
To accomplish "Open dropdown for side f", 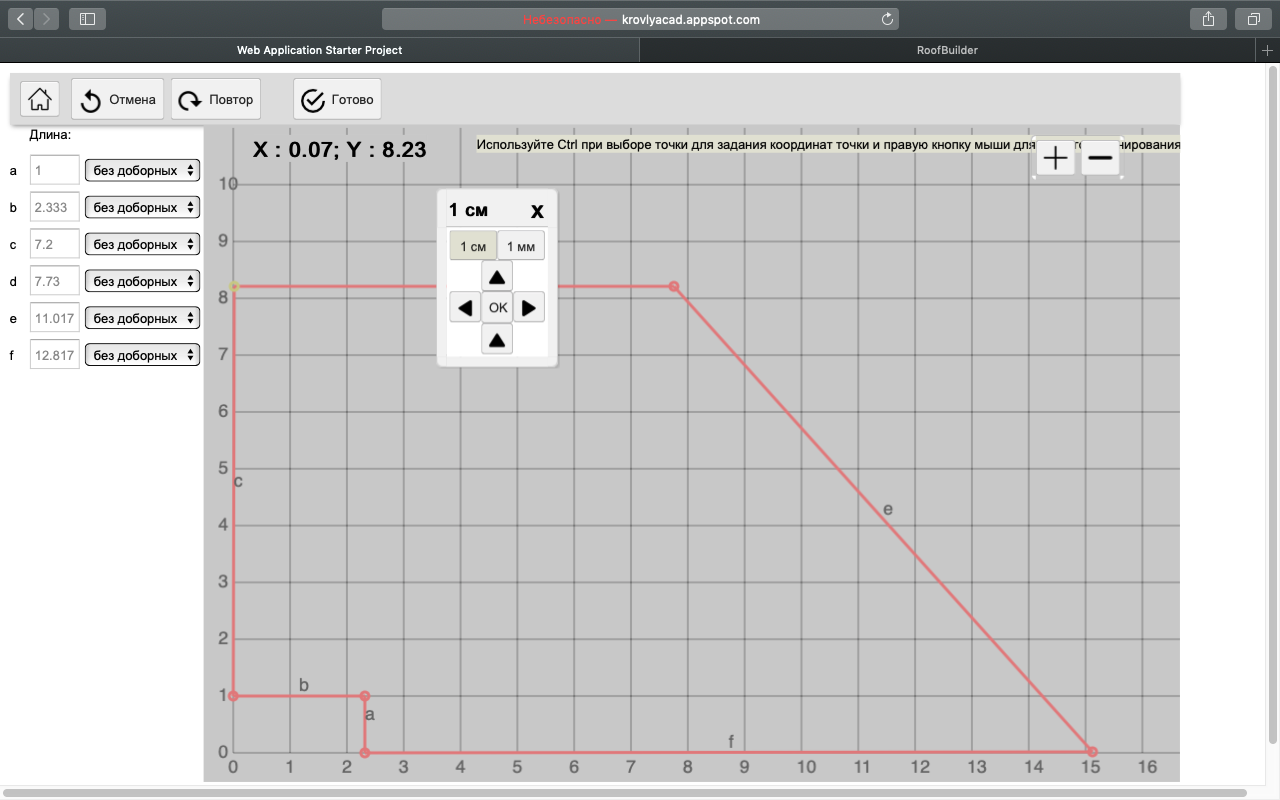I will [142, 355].
